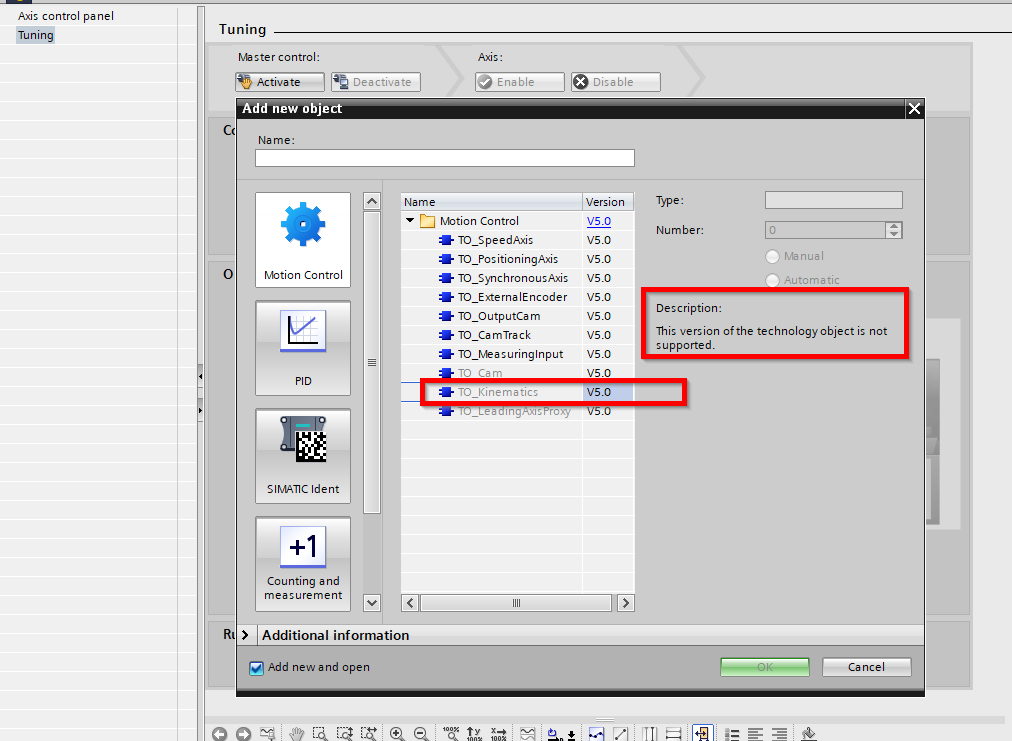Select the zoom selection tool

click(x=320, y=733)
